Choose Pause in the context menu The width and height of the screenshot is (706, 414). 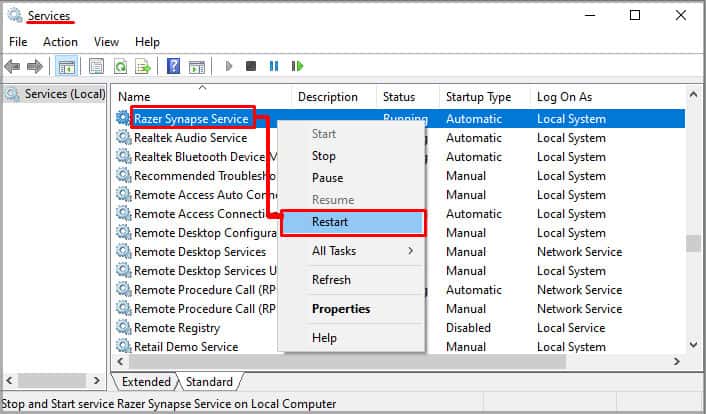point(351,178)
